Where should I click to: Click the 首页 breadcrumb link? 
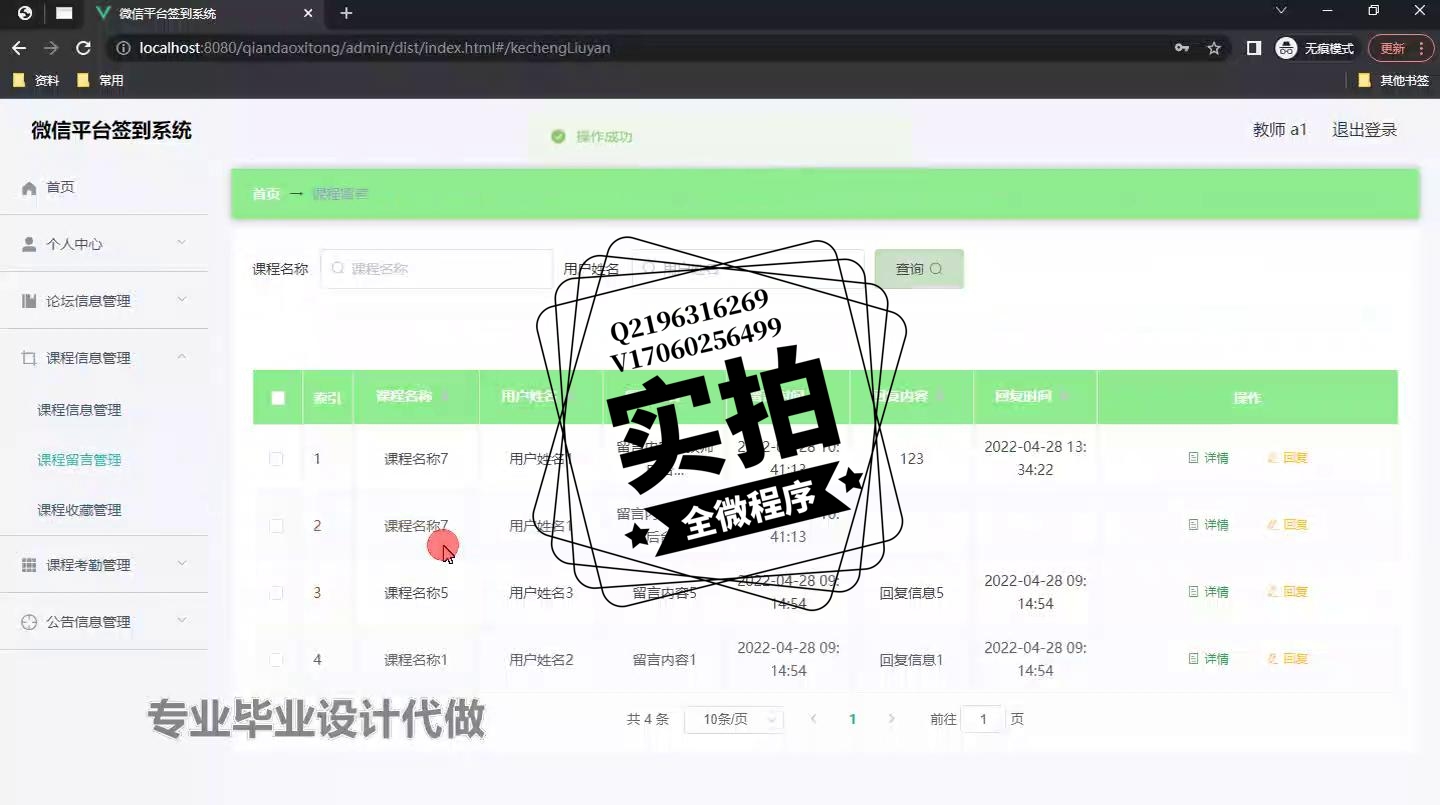(266, 194)
